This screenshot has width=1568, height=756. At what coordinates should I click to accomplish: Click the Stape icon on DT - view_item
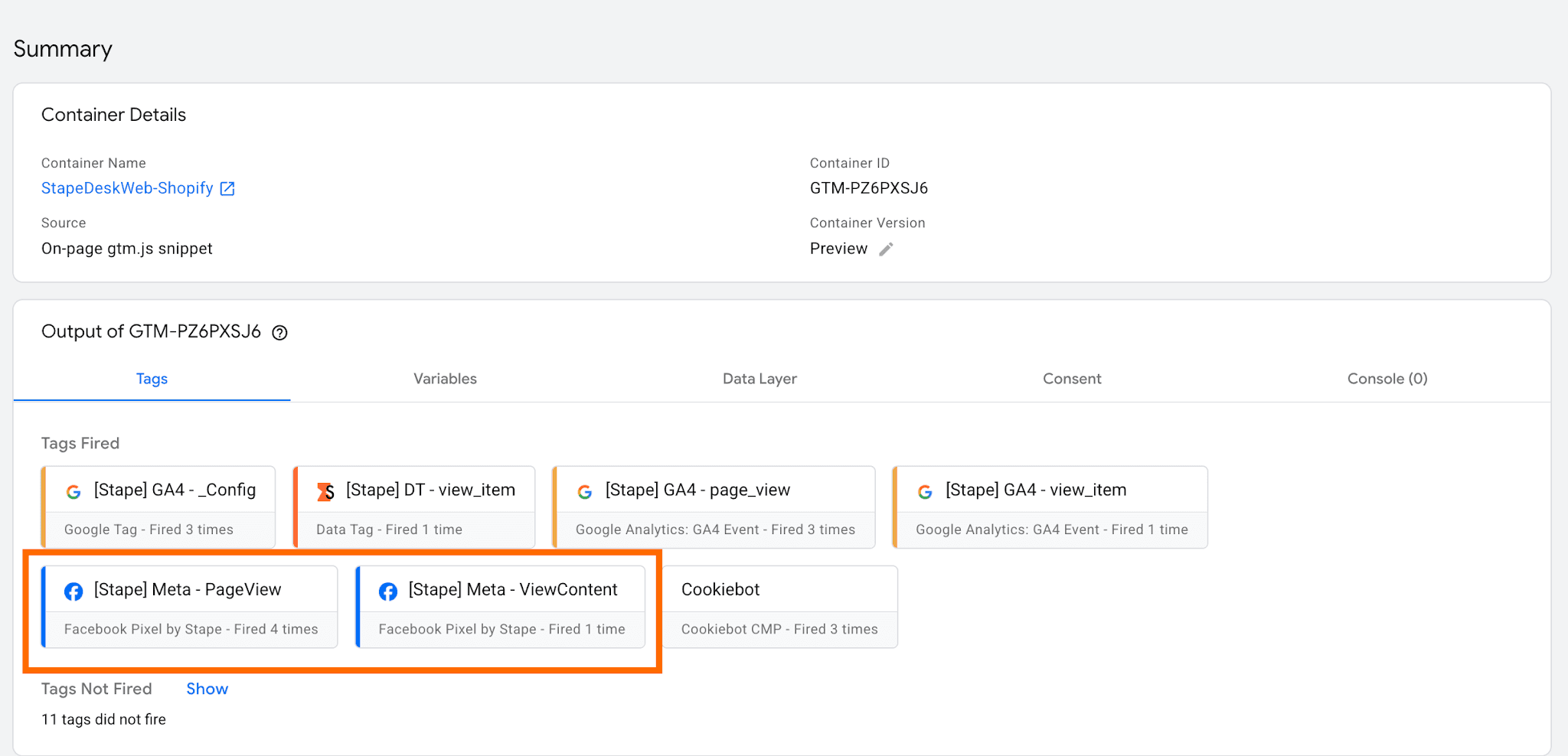point(326,491)
